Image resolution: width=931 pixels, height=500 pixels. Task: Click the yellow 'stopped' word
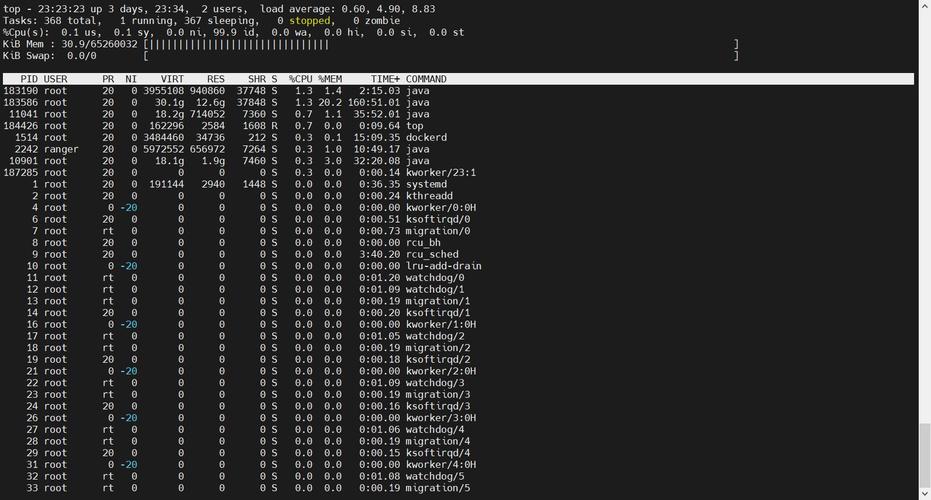point(309,21)
